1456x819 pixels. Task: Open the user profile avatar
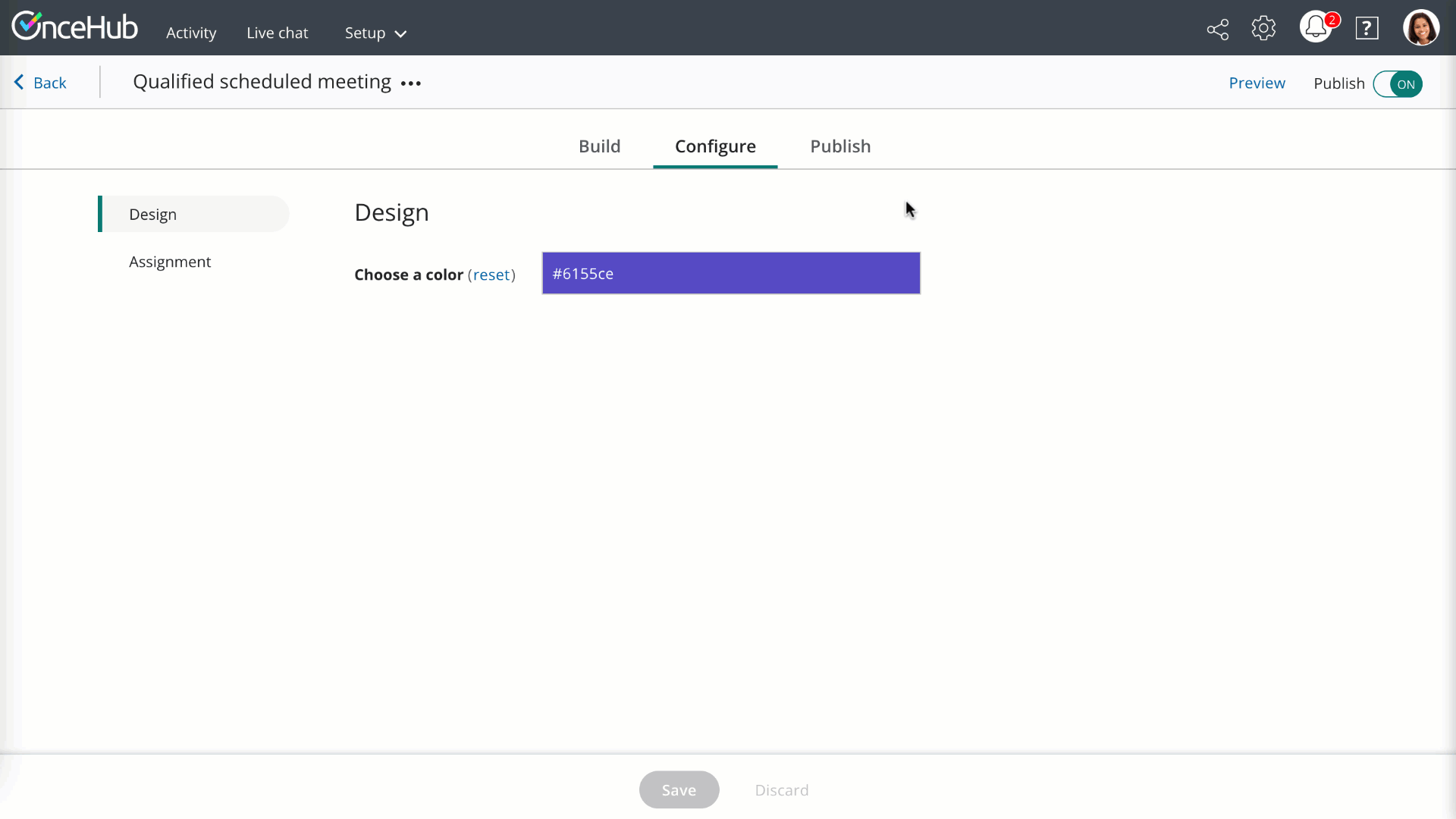click(x=1420, y=28)
